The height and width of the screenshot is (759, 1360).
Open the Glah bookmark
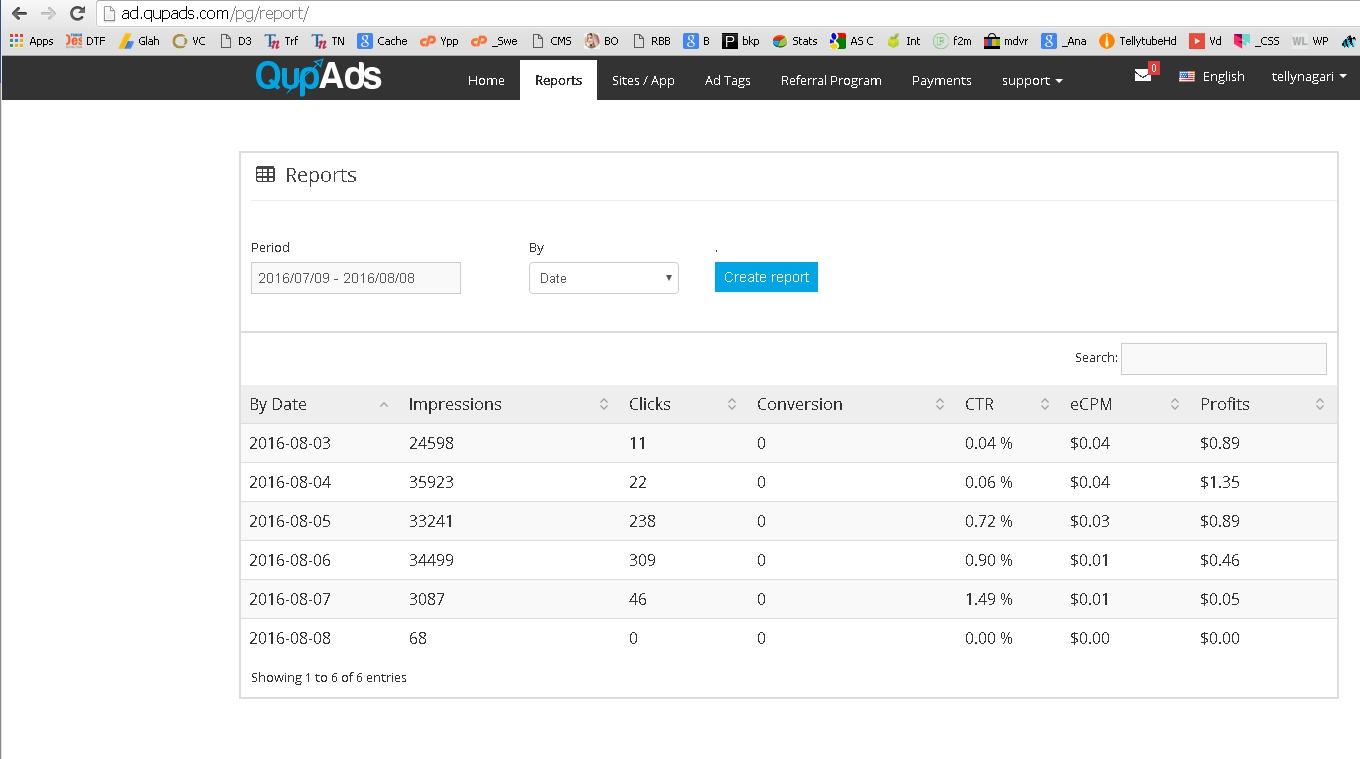click(x=139, y=41)
